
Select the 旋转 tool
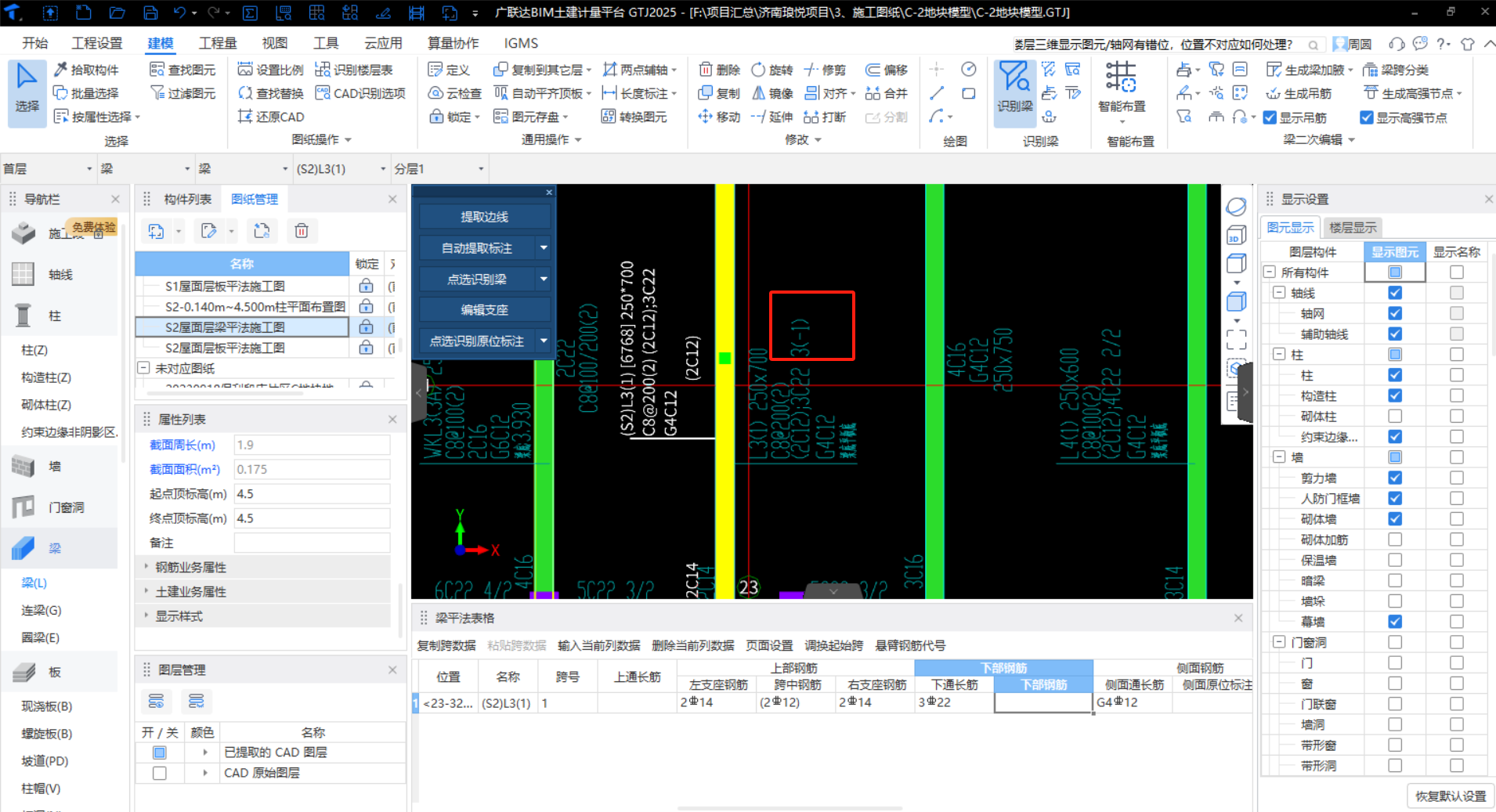click(772, 70)
